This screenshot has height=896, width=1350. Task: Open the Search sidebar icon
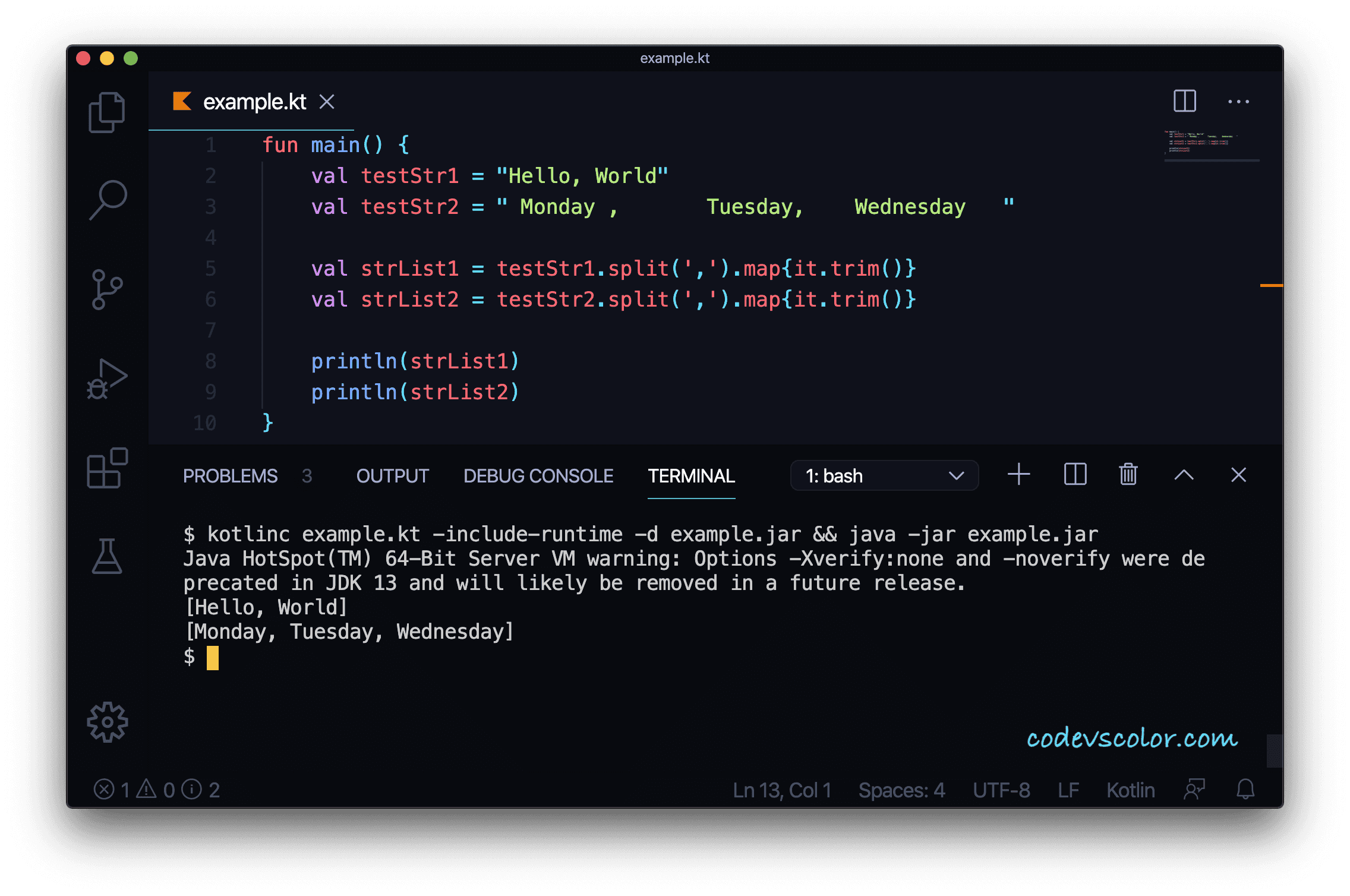pyautogui.click(x=108, y=200)
